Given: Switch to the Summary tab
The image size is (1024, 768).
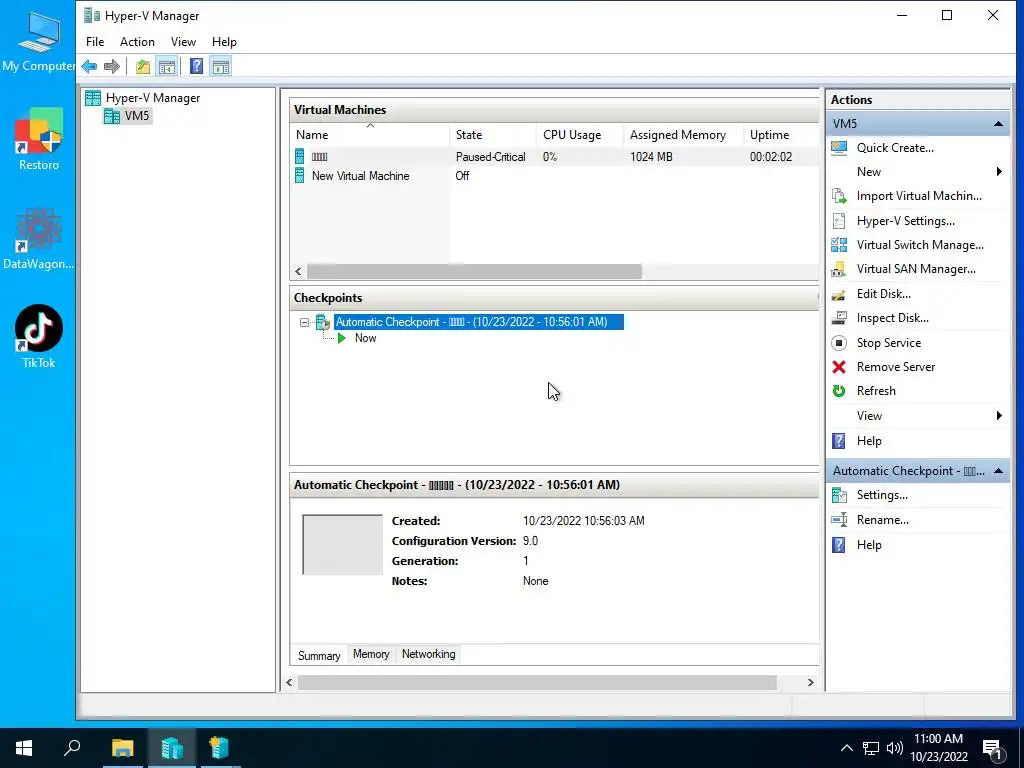Looking at the screenshot, I should (319, 655).
